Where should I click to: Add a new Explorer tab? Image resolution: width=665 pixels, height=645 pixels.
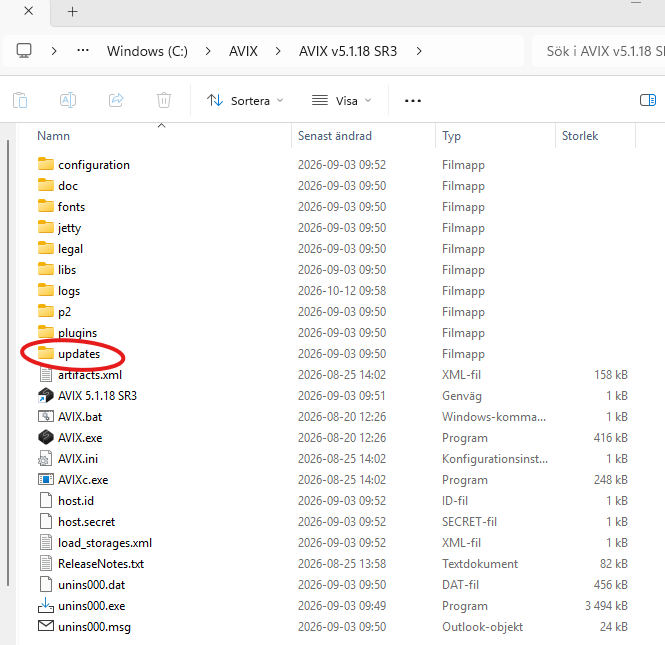click(73, 11)
